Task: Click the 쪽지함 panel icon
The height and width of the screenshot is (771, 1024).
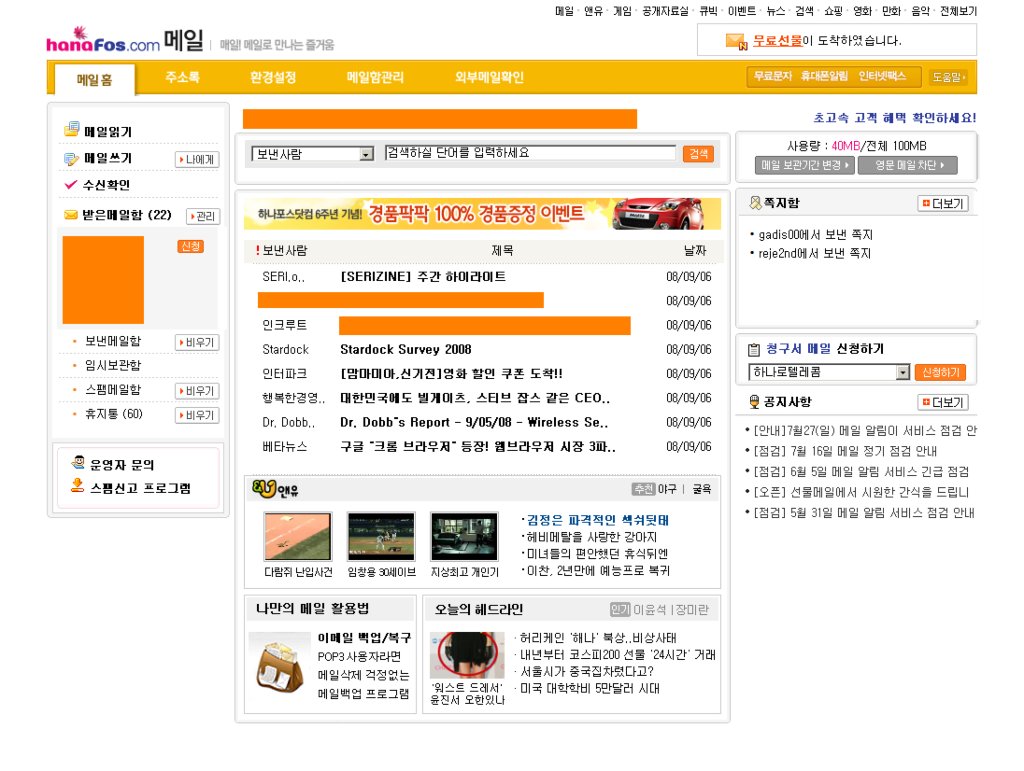Action: (755, 203)
